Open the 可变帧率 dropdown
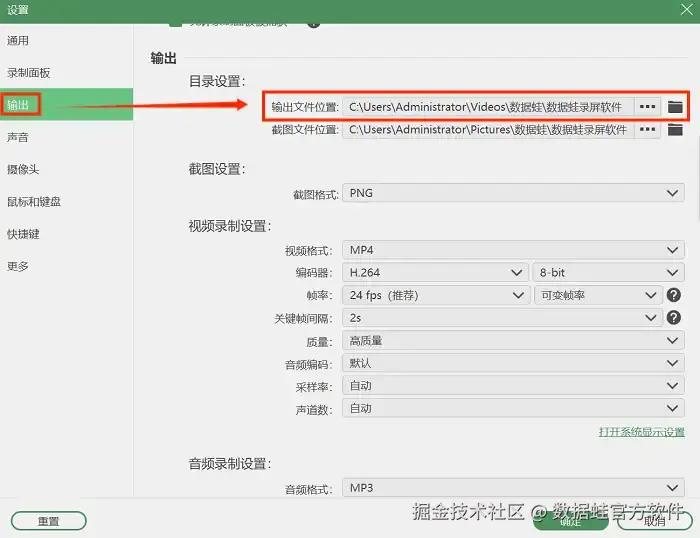The width and height of the screenshot is (700, 538). click(x=598, y=295)
